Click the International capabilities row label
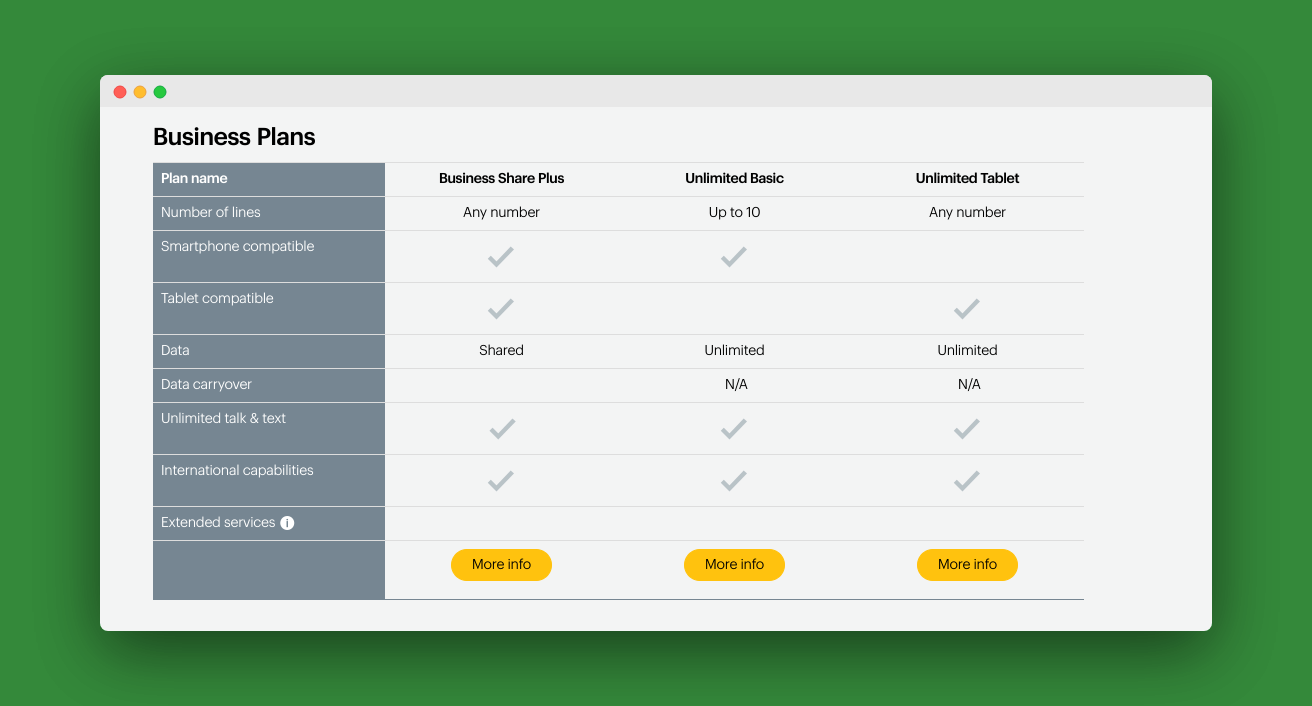 237,471
